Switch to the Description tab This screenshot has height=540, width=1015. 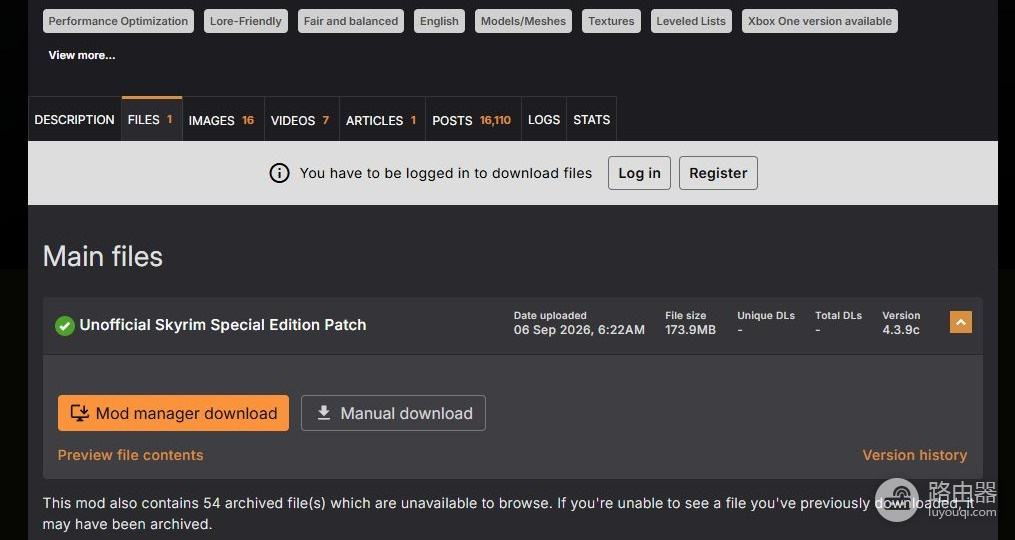[74, 120]
